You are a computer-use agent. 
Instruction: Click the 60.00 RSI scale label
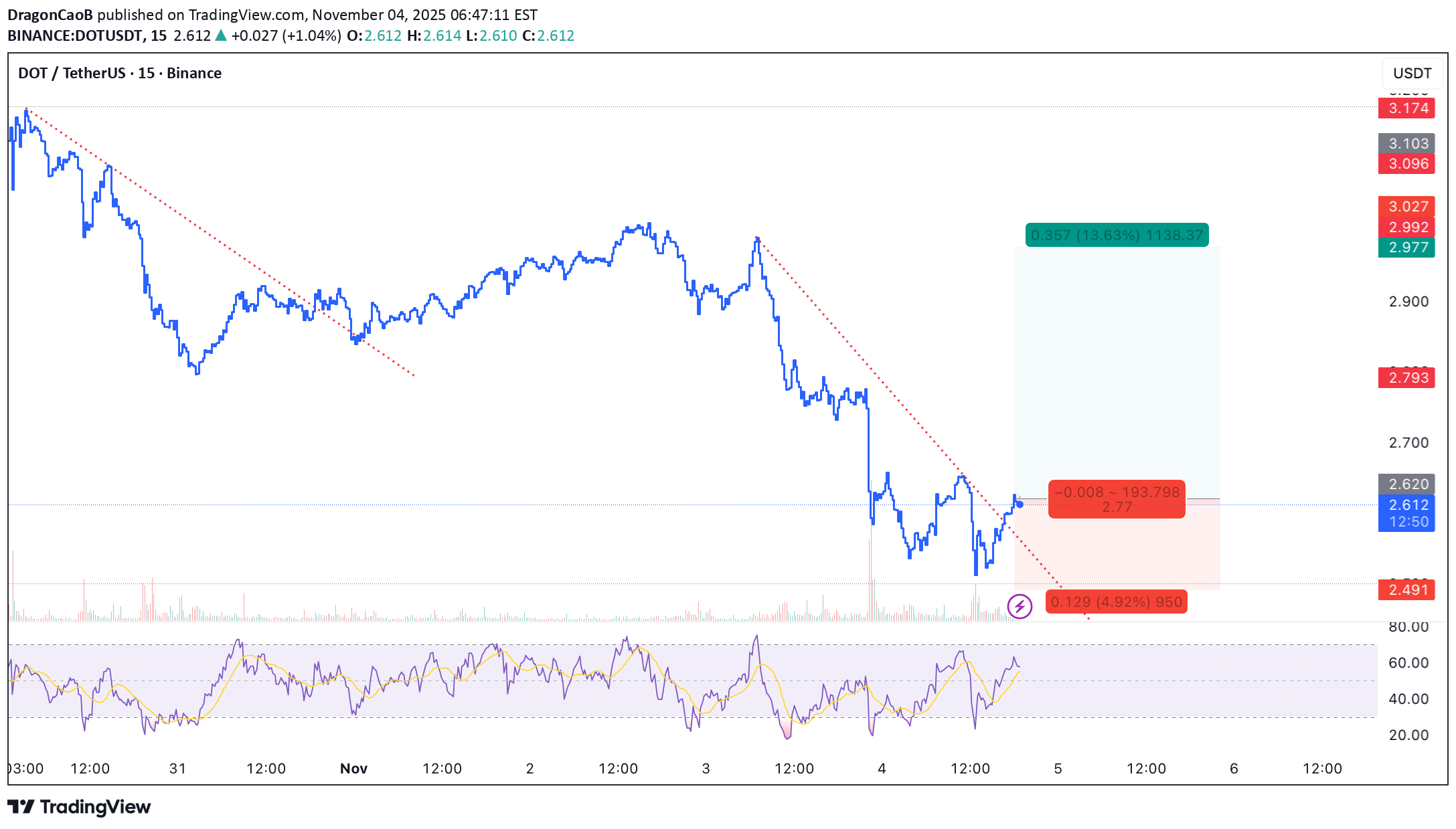tap(1408, 663)
